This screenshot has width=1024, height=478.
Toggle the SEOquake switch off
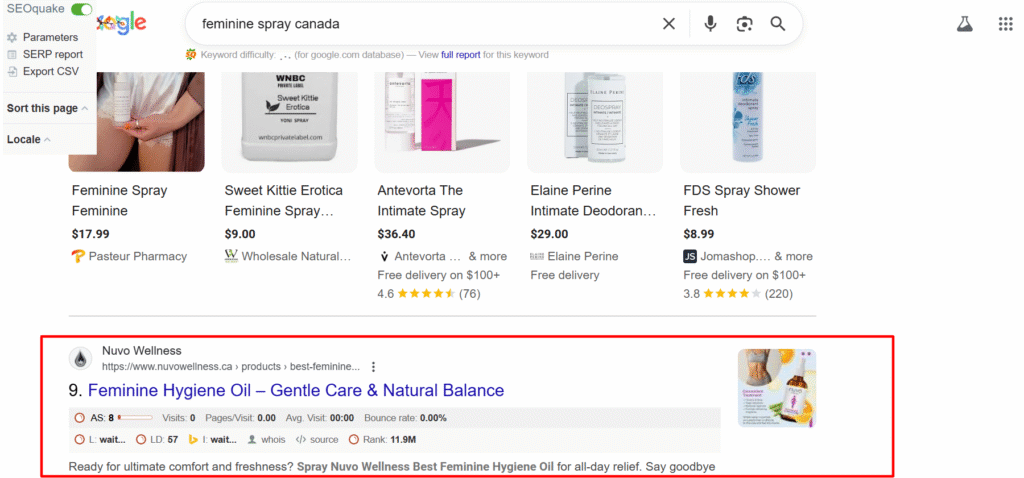[81, 9]
